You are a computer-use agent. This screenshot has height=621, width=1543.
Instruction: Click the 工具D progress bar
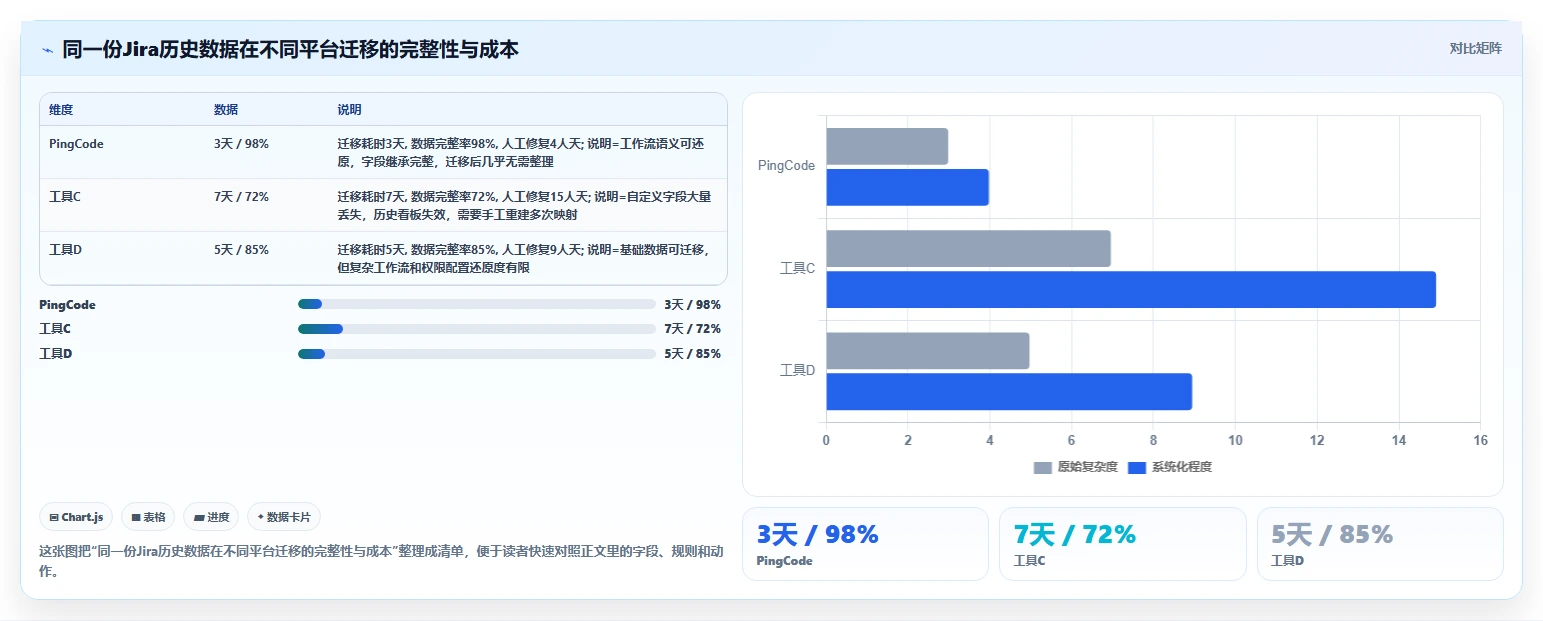(x=477, y=354)
